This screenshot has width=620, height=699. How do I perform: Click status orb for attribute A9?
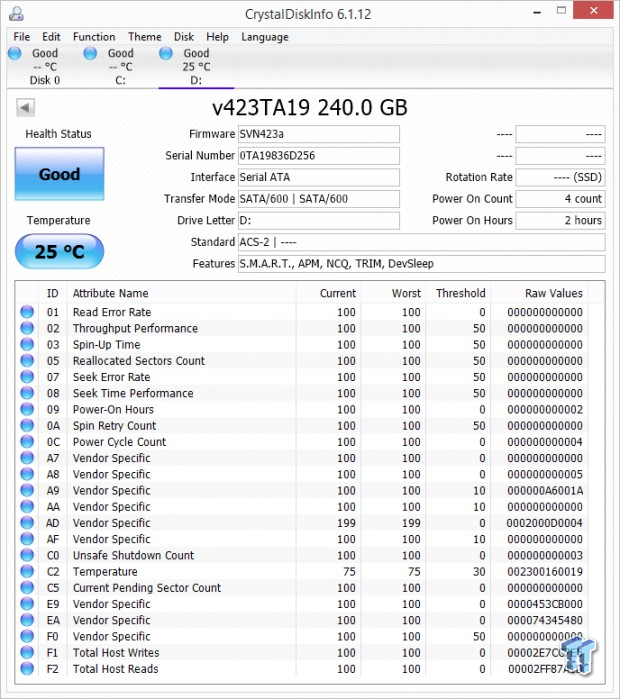point(27,490)
